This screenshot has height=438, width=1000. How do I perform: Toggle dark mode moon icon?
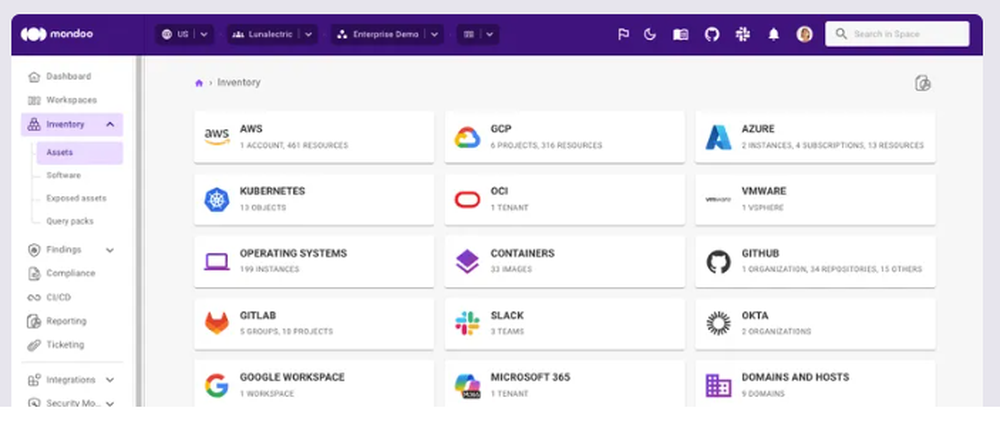(x=650, y=34)
